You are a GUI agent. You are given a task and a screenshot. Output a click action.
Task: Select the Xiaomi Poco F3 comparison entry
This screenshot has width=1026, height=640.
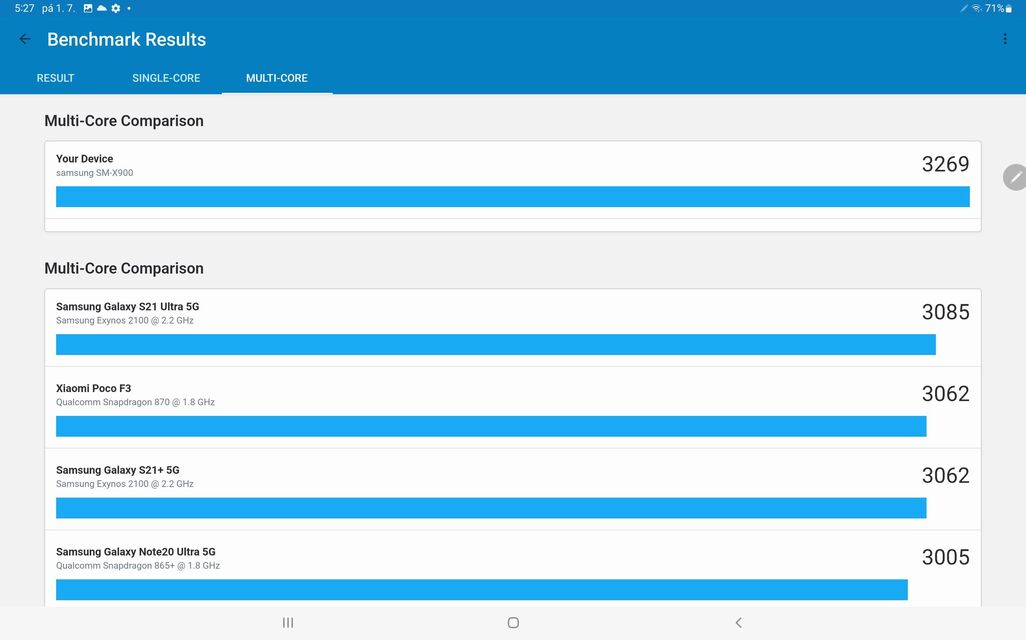[512, 407]
